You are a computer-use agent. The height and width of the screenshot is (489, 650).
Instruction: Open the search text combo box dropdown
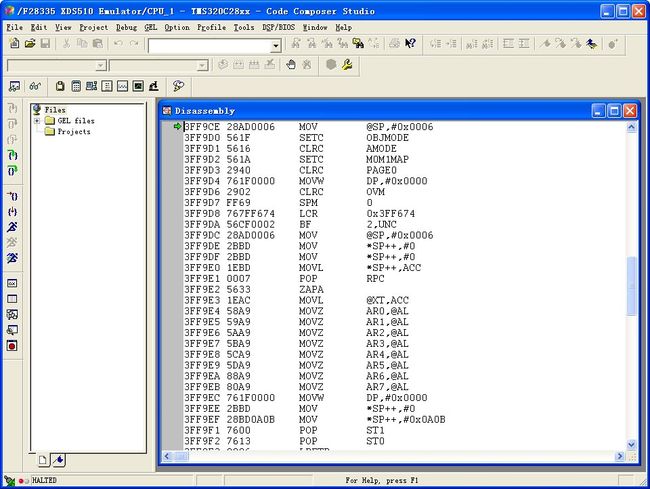point(276,46)
